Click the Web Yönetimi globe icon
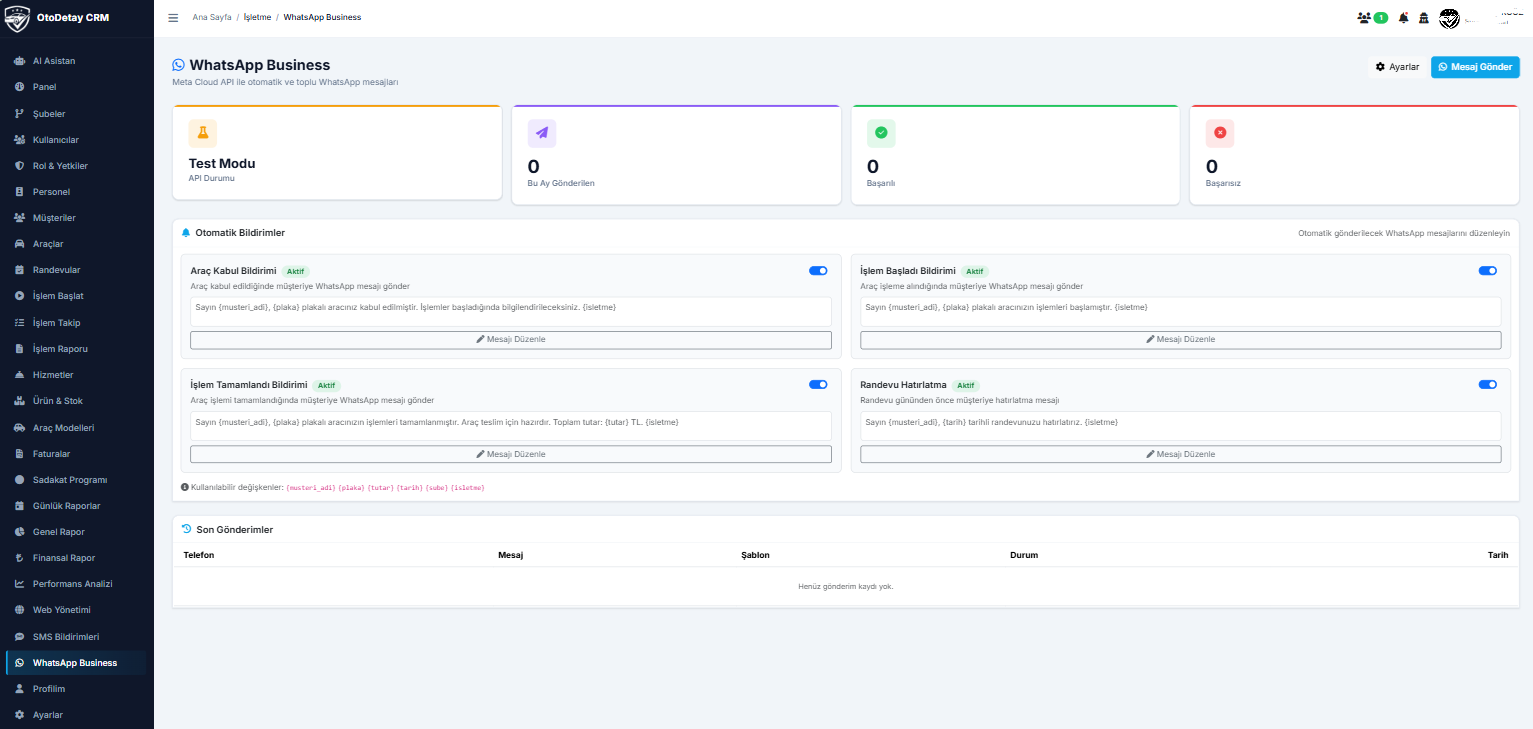 [20, 610]
